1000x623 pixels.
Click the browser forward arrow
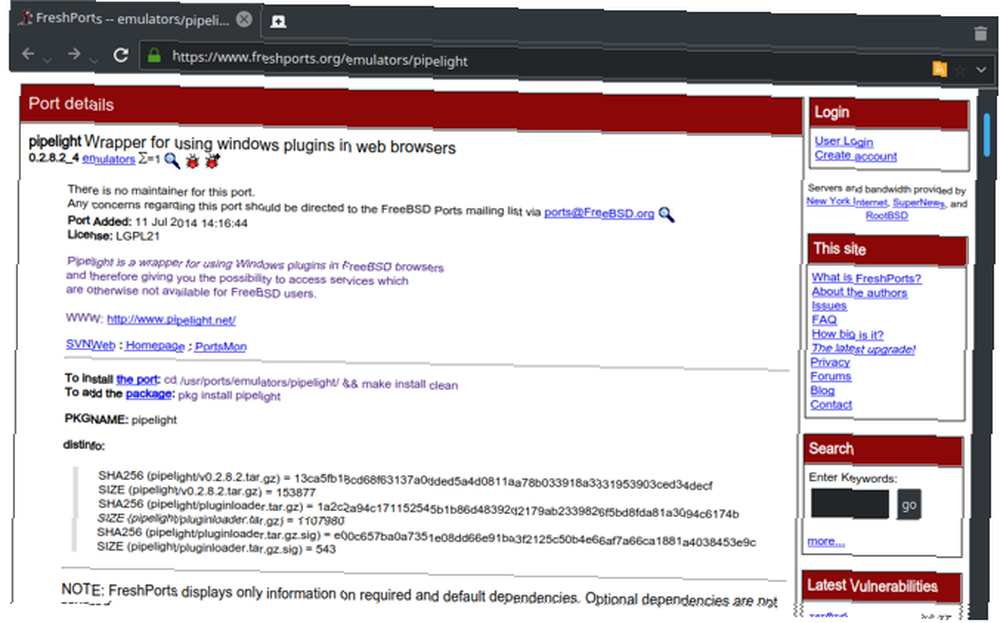pyautogui.click(x=74, y=54)
